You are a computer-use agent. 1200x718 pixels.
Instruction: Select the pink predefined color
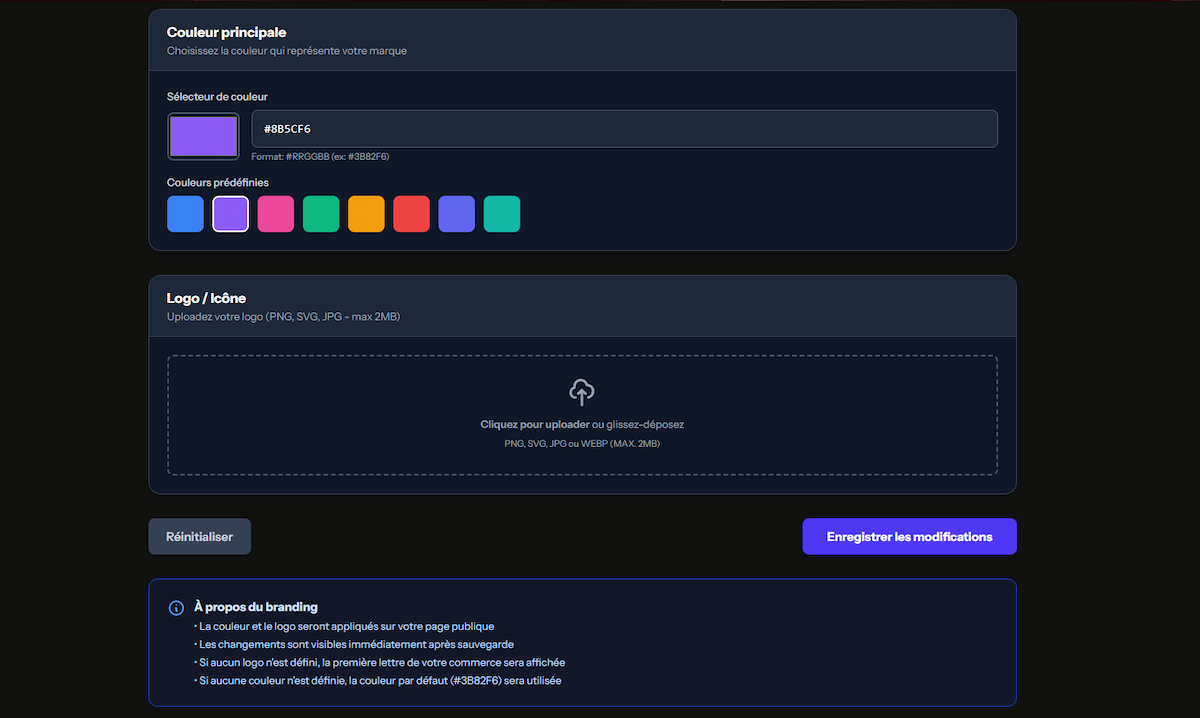tap(275, 213)
